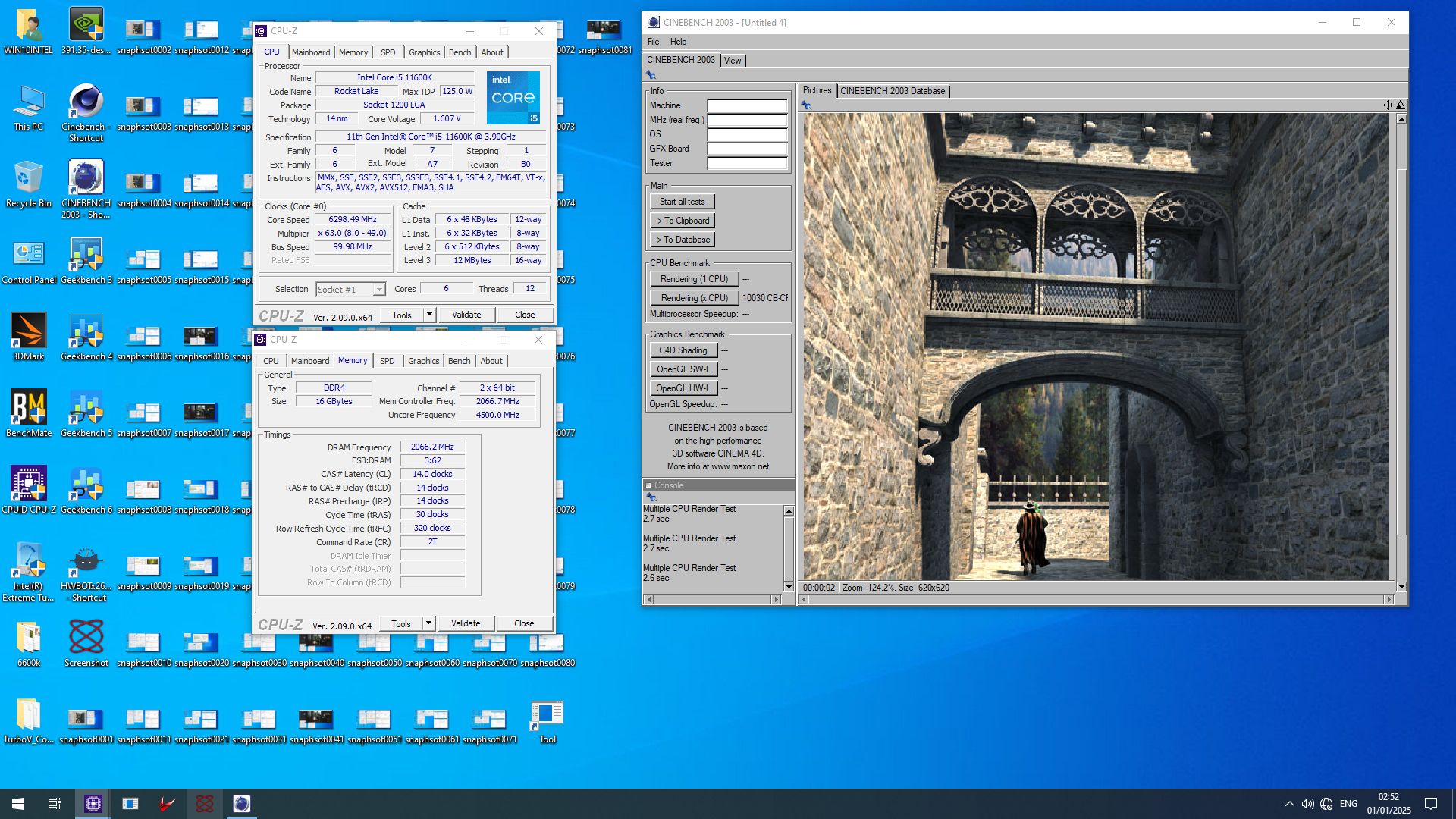The width and height of the screenshot is (1456, 819).
Task: Open the notifications action center
Action: point(1431,804)
